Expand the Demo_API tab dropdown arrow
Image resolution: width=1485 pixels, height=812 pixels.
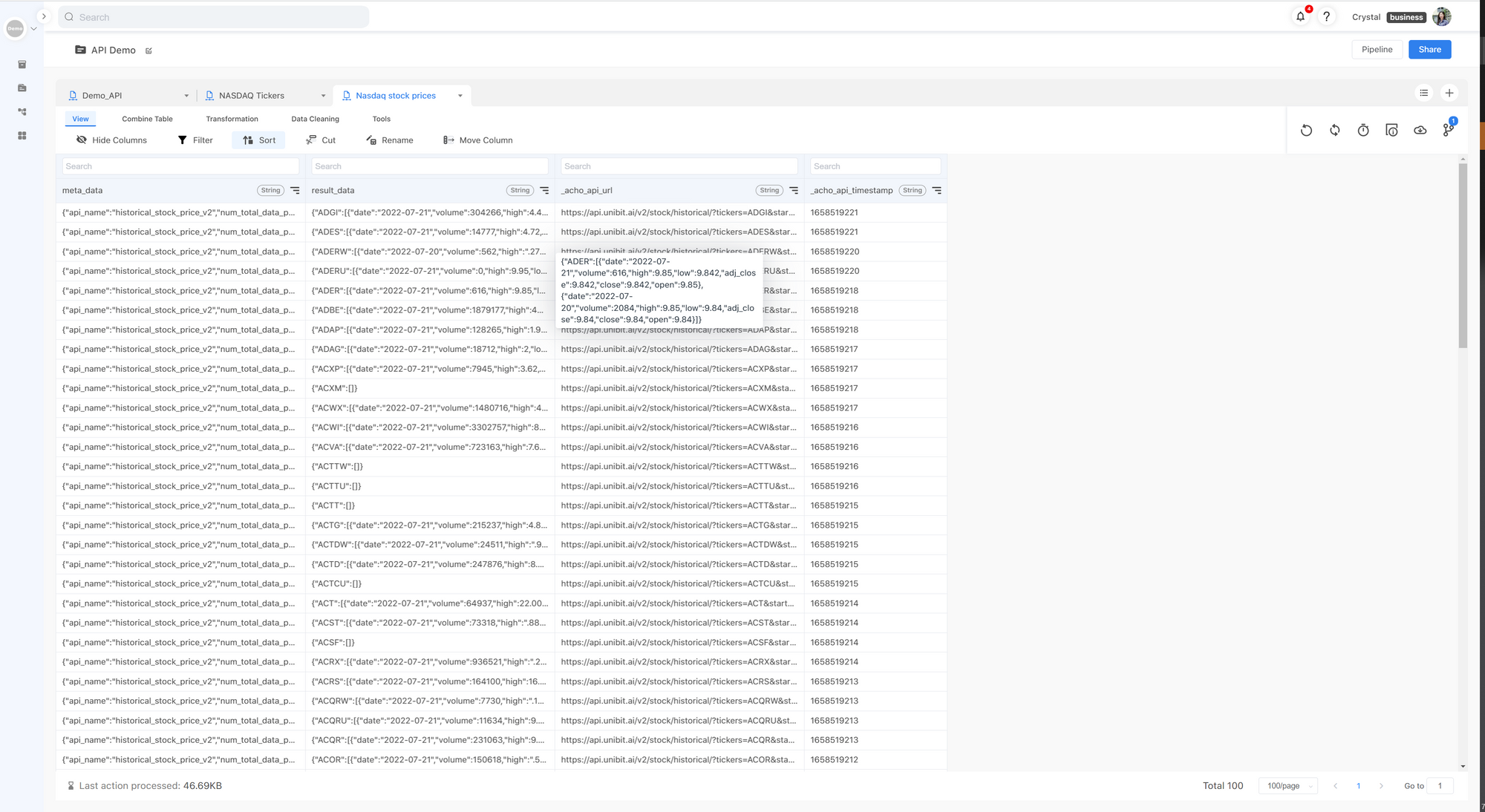pyautogui.click(x=186, y=96)
